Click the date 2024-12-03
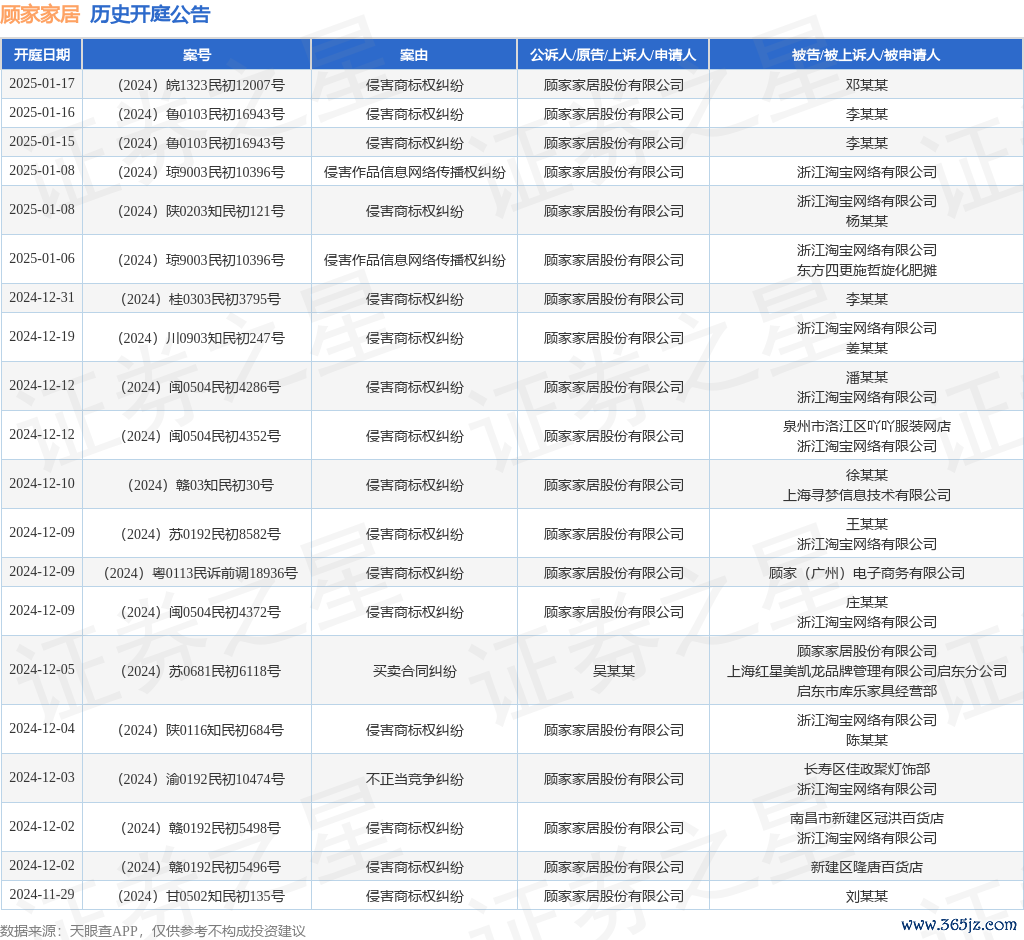 (42, 777)
